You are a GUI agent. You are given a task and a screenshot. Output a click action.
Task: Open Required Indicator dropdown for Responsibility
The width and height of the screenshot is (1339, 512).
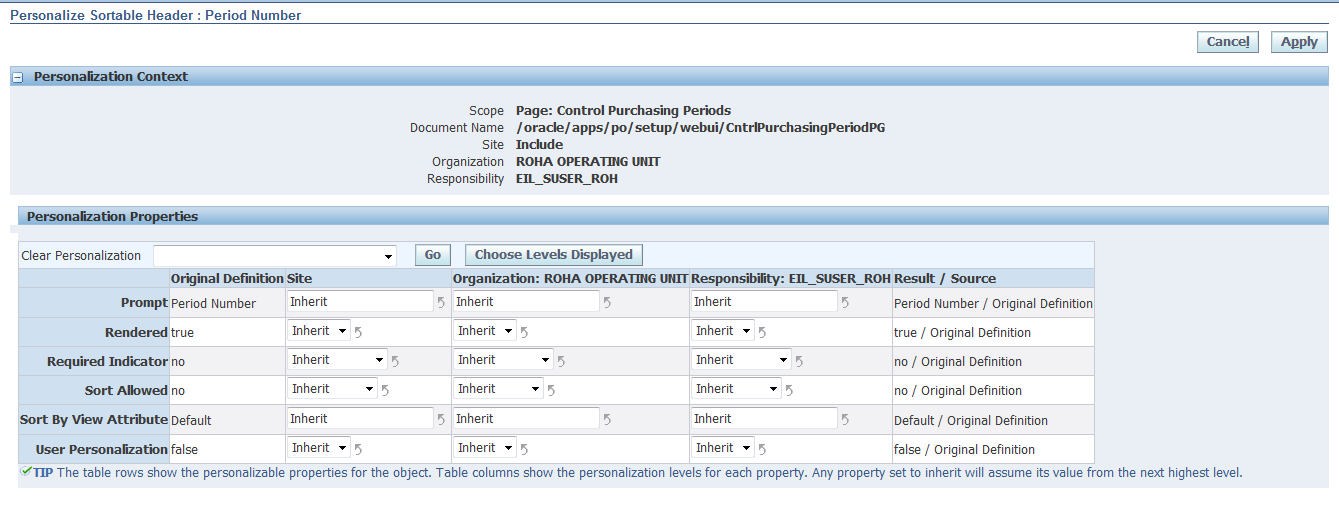click(x=741, y=360)
